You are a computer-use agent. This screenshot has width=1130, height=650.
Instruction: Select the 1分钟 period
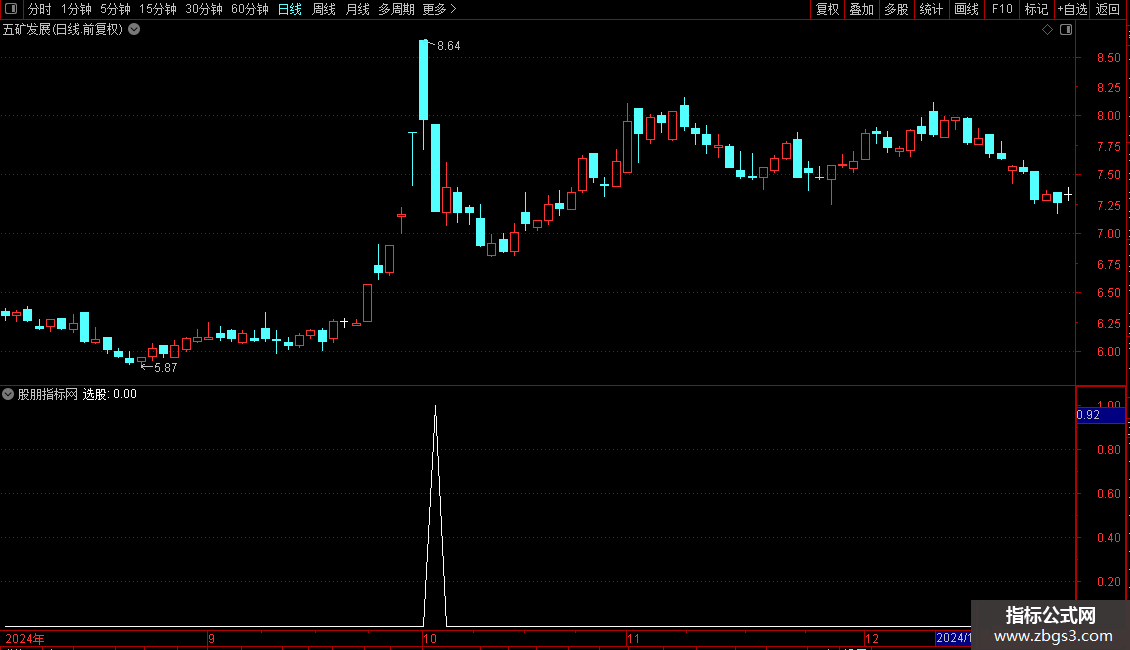(x=76, y=9)
